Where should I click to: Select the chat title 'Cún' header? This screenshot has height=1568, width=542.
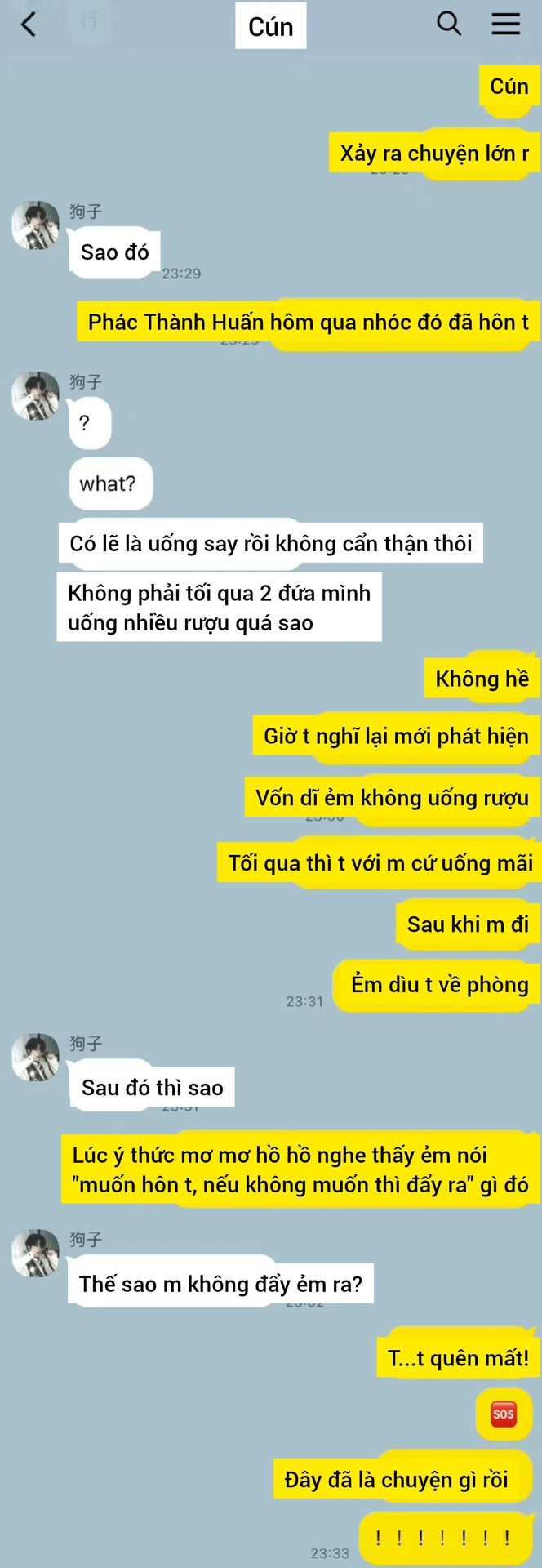[271, 26]
